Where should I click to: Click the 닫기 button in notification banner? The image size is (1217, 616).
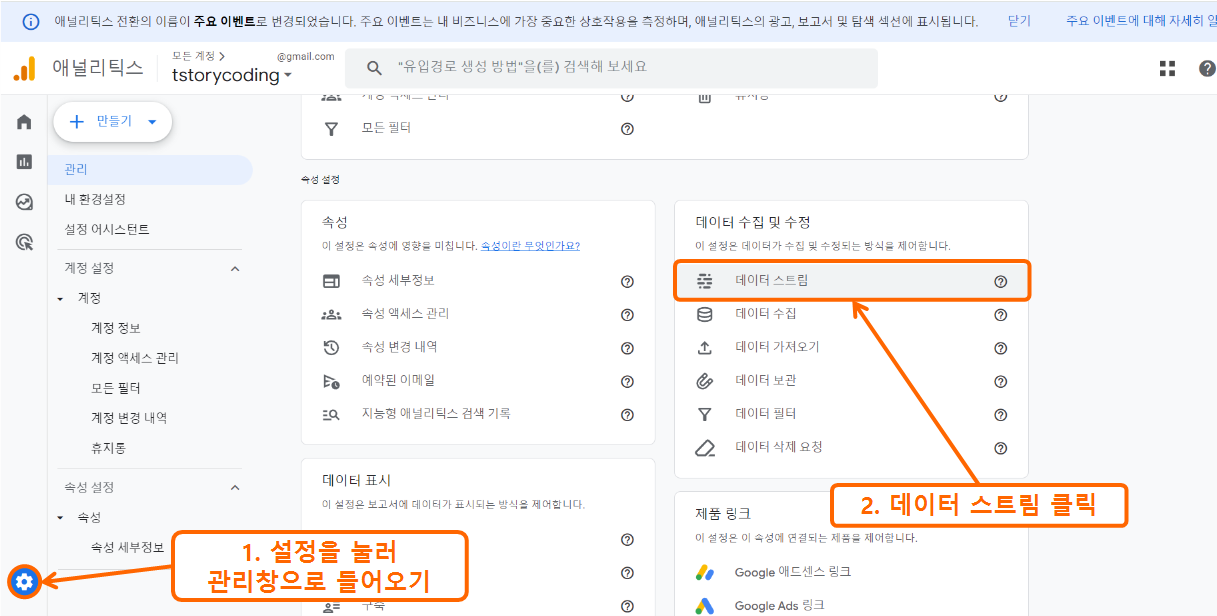point(1017,20)
